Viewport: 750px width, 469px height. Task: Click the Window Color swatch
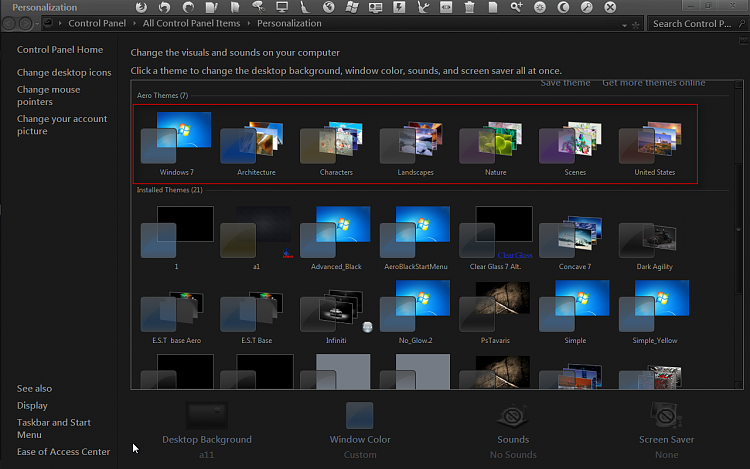pyautogui.click(x=360, y=415)
